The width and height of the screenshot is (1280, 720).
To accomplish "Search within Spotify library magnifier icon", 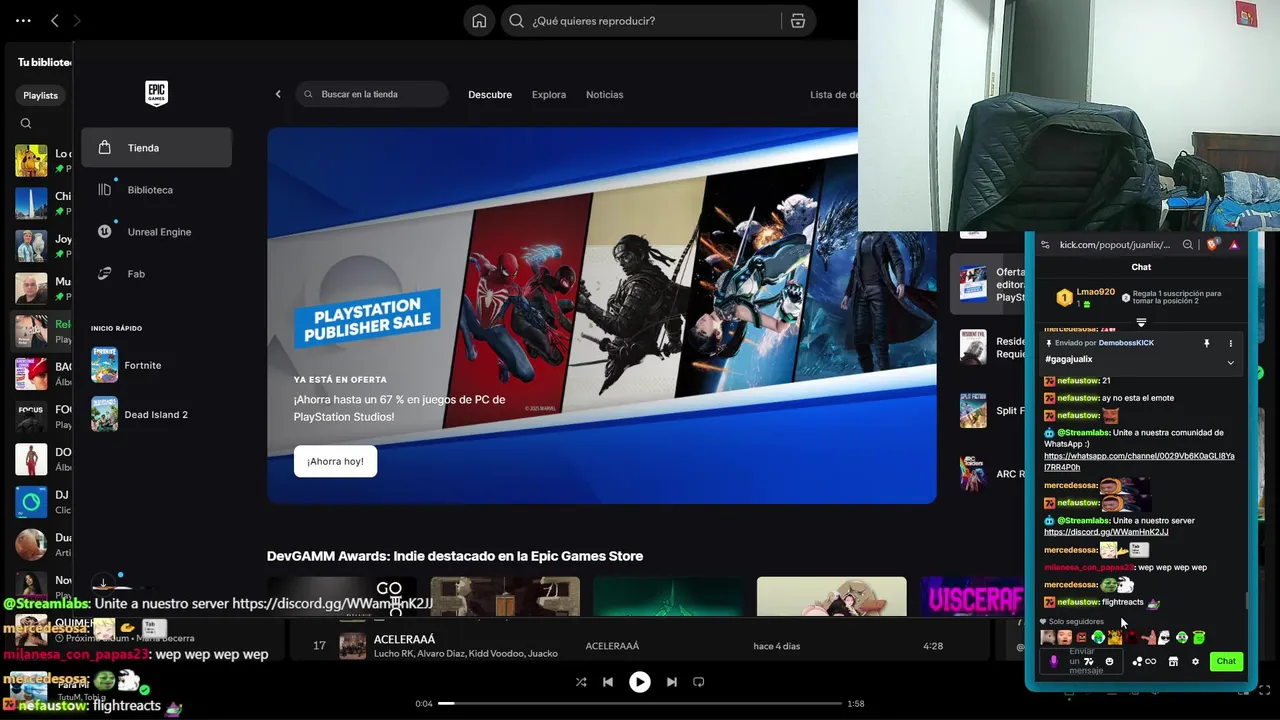I will click(26, 124).
